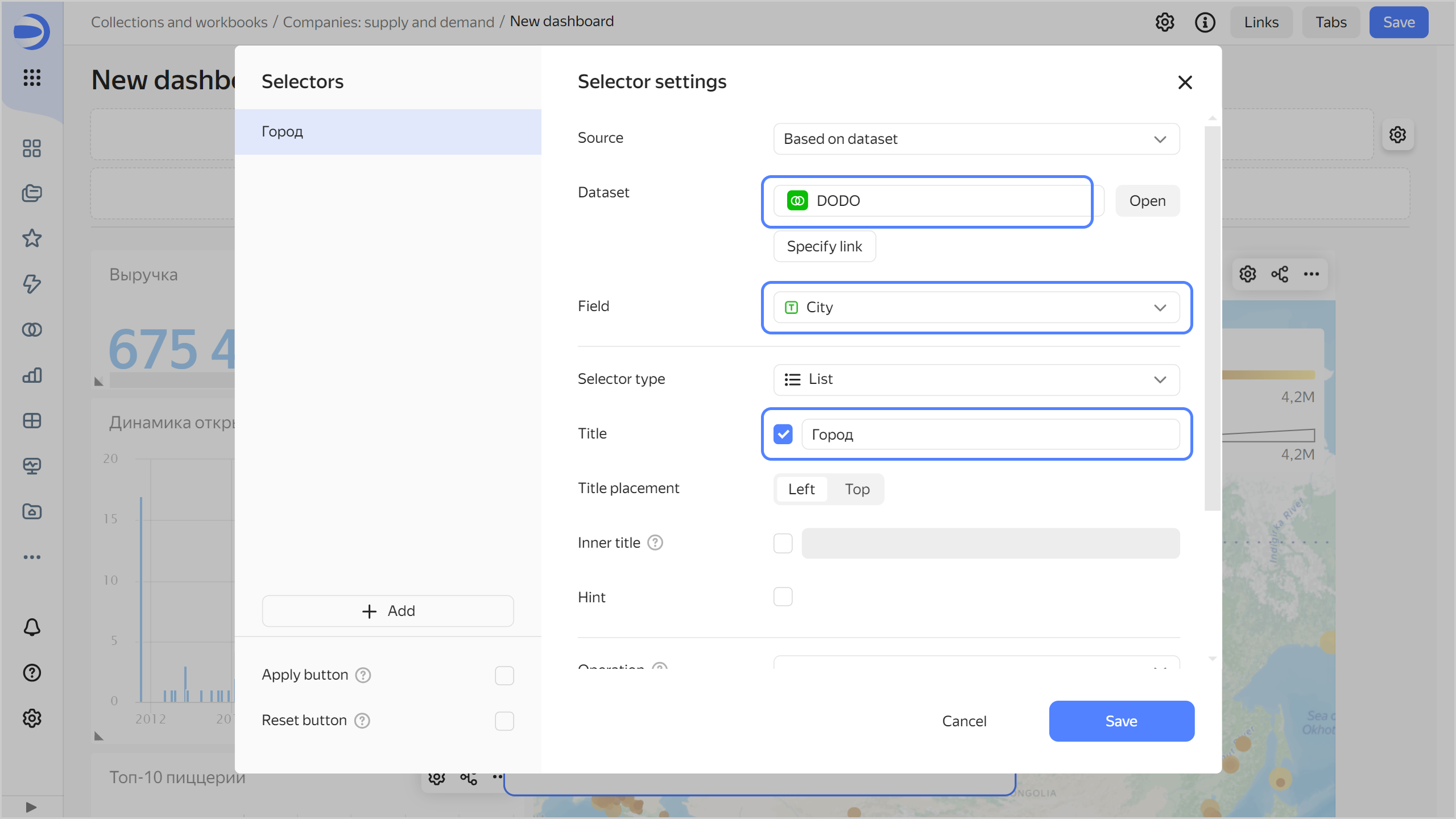Click the help question mark sidebar icon
This screenshot has height=819, width=1456.
(x=32, y=673)
